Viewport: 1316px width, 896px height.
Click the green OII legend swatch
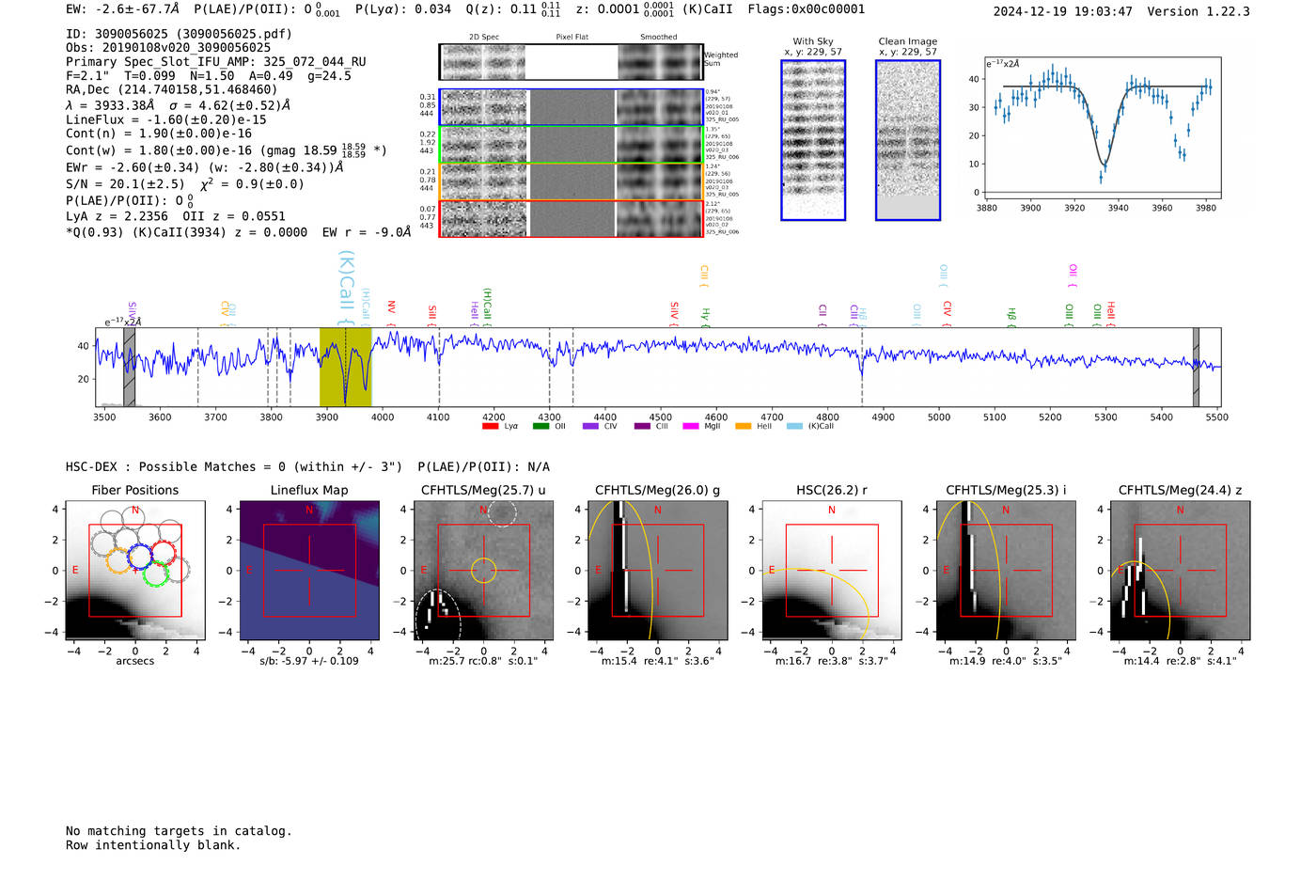tap(540, 426)
